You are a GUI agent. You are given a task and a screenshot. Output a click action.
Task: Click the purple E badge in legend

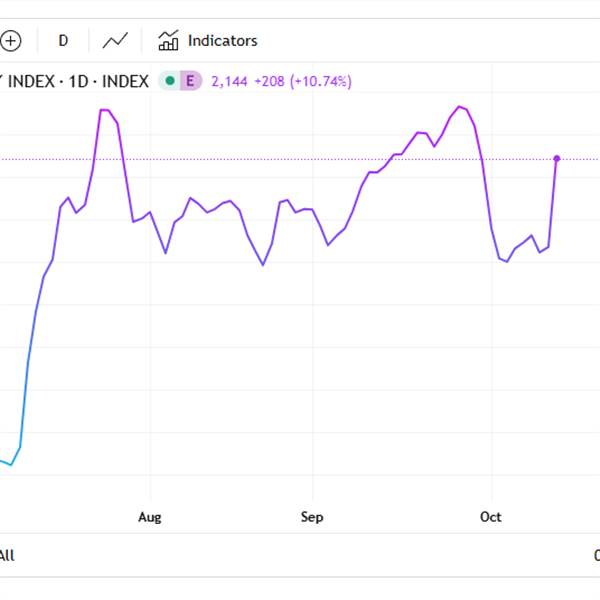[188, 81]
